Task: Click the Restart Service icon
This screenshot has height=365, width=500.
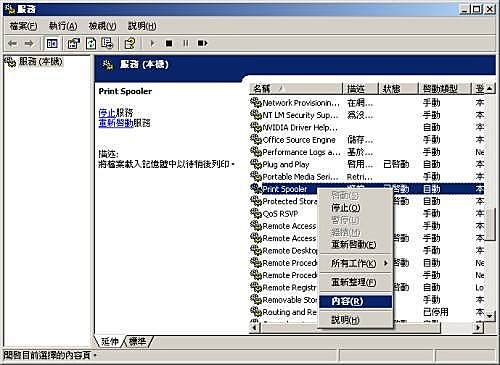Action: tap(202, 43)
